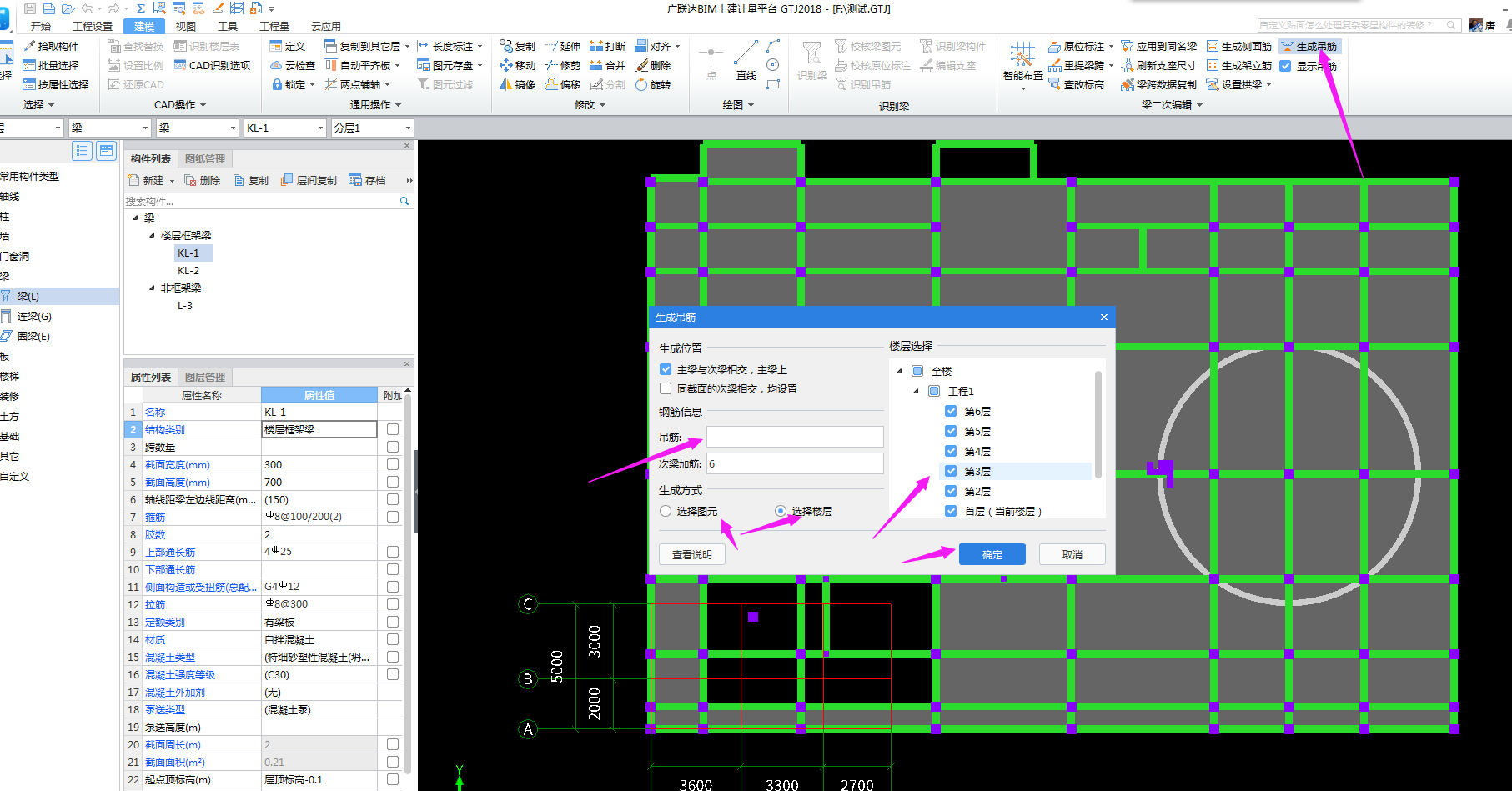1512x791 pixels.
Task: Select the 移动 move tool
Action: tap(518, 65)
